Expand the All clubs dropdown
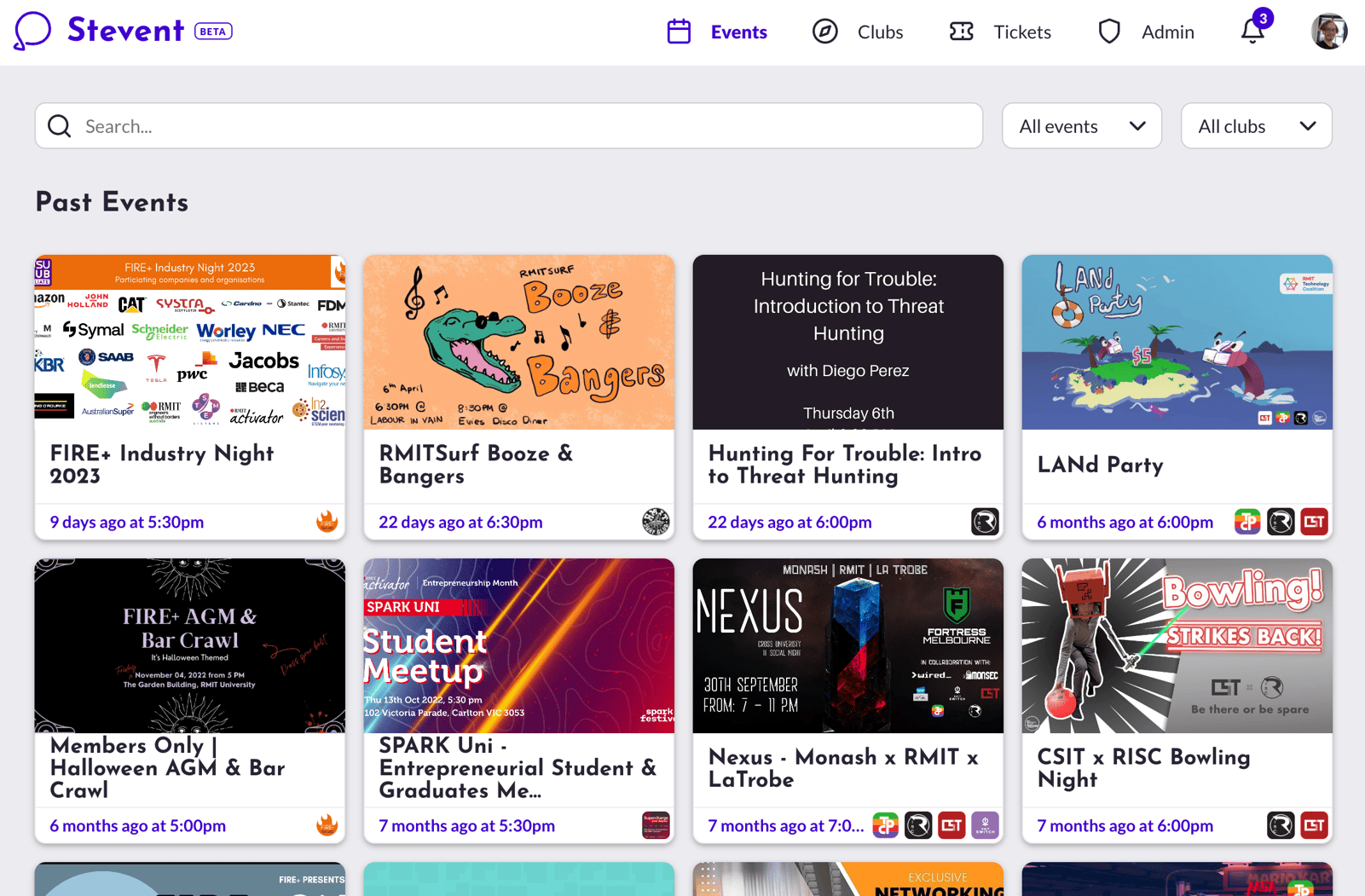The width and height of the screenshot is (1365, 896). point(1256,126)
